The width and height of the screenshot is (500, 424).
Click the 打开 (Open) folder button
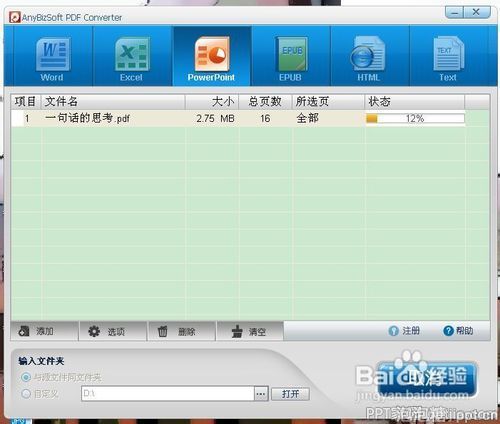pyautogui.click(x=290, y=394)
